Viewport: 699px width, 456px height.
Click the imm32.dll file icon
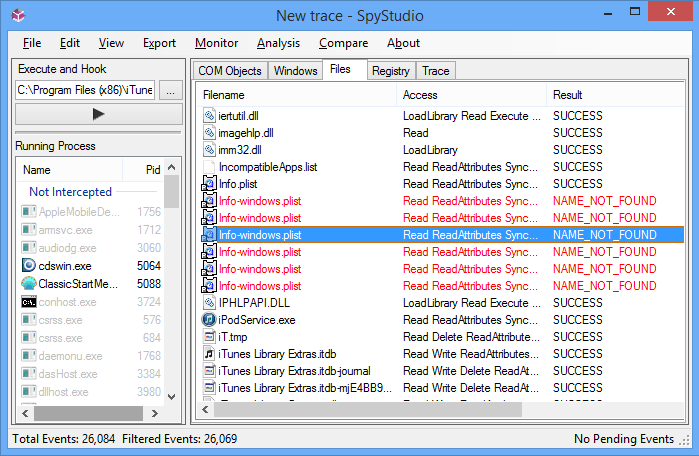click(x=209, y=150)
